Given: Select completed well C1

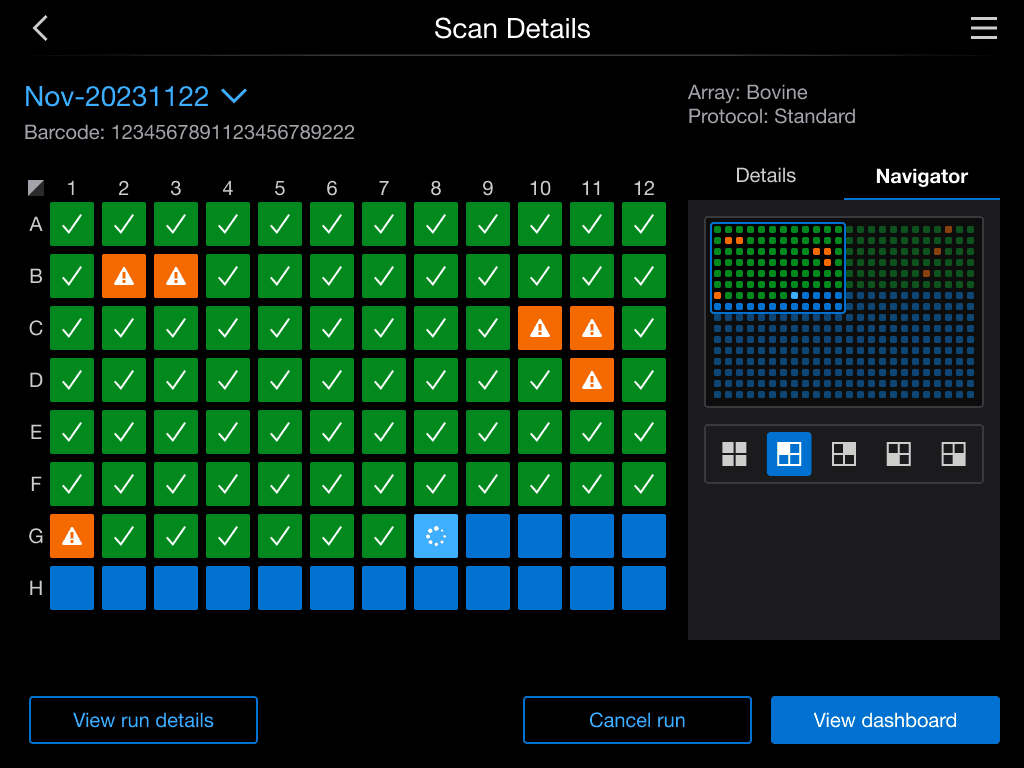Looking at the screenshot, I should [x=72, y=328].
